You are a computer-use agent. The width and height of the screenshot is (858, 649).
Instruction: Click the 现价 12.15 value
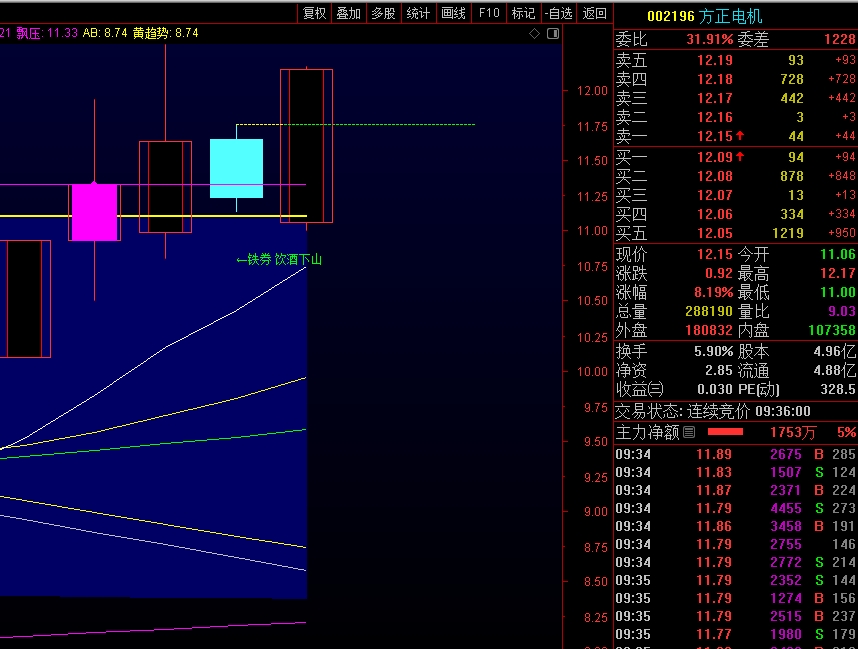(x=714, y=254)
